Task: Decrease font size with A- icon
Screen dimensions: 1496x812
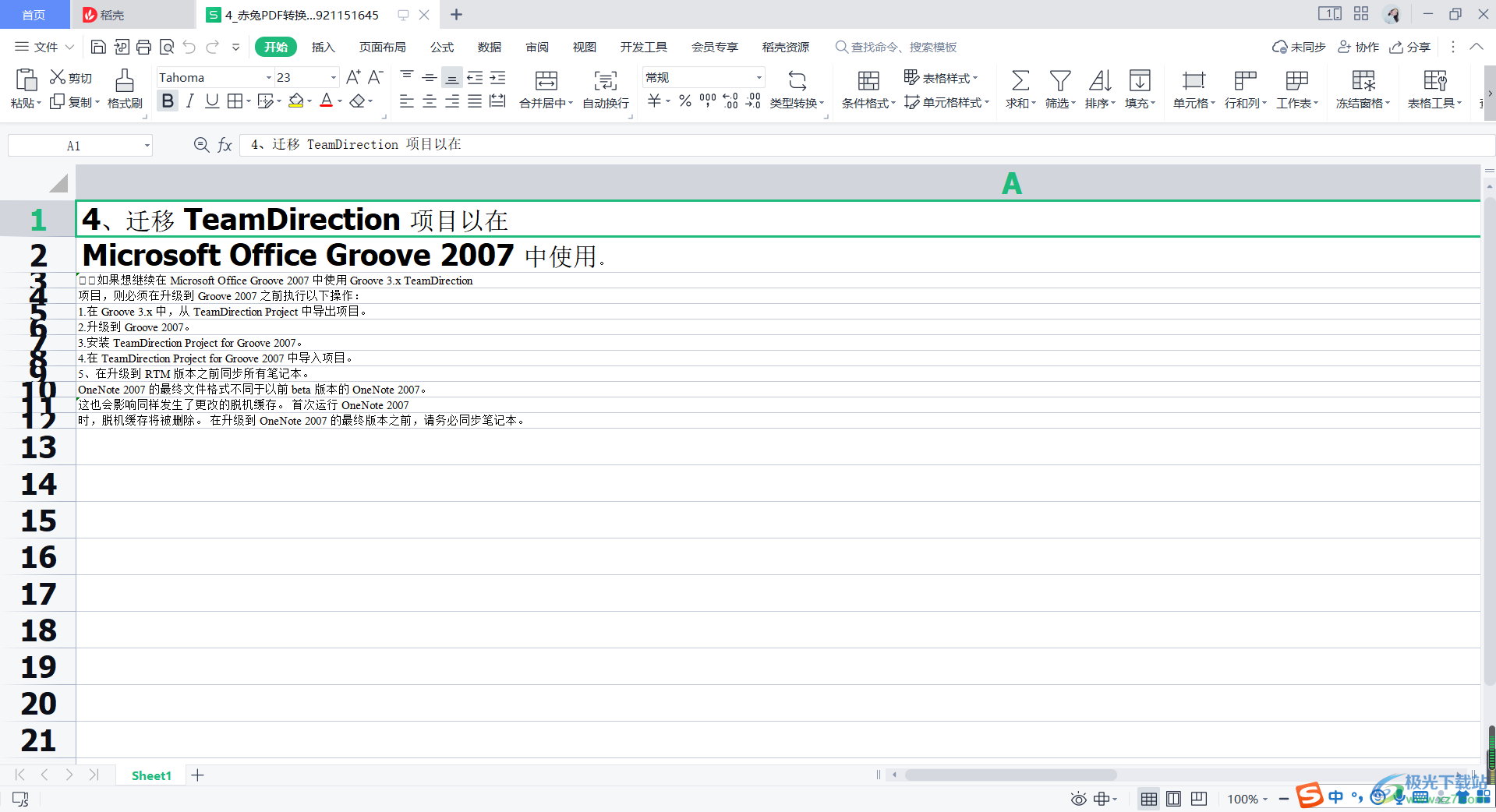Action: coord(376,77)
